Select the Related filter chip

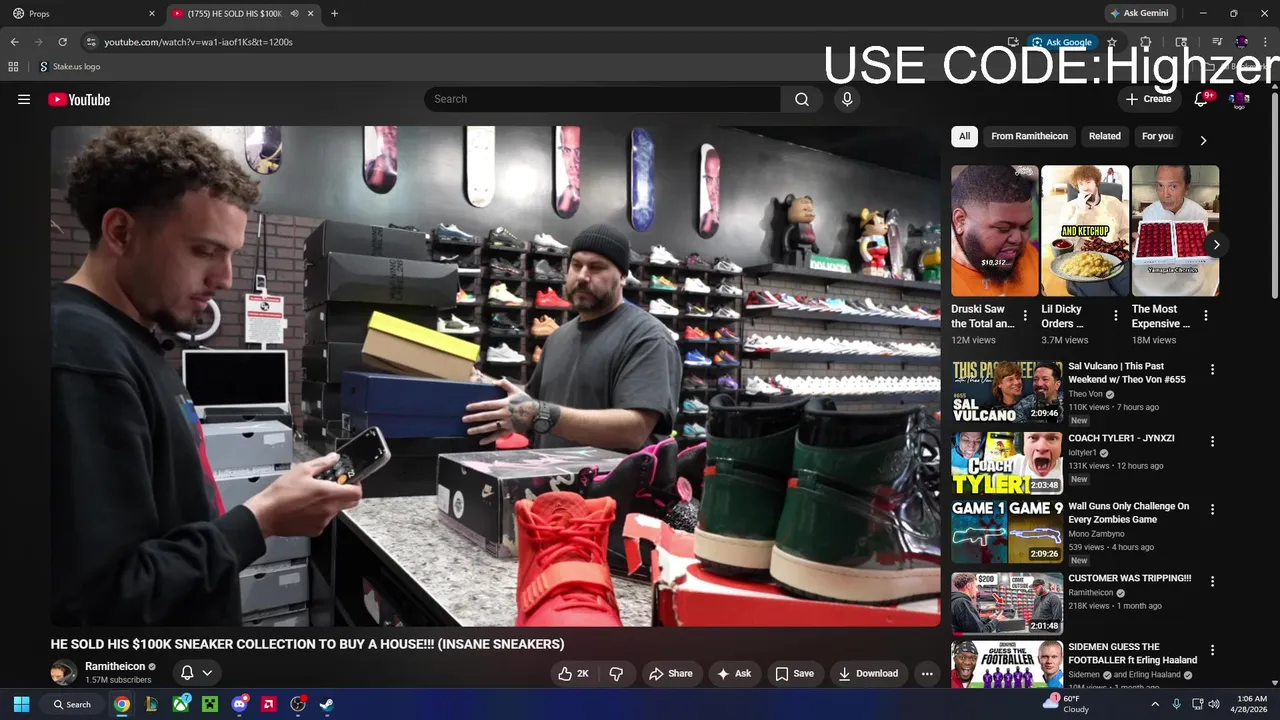(1105, 136)
